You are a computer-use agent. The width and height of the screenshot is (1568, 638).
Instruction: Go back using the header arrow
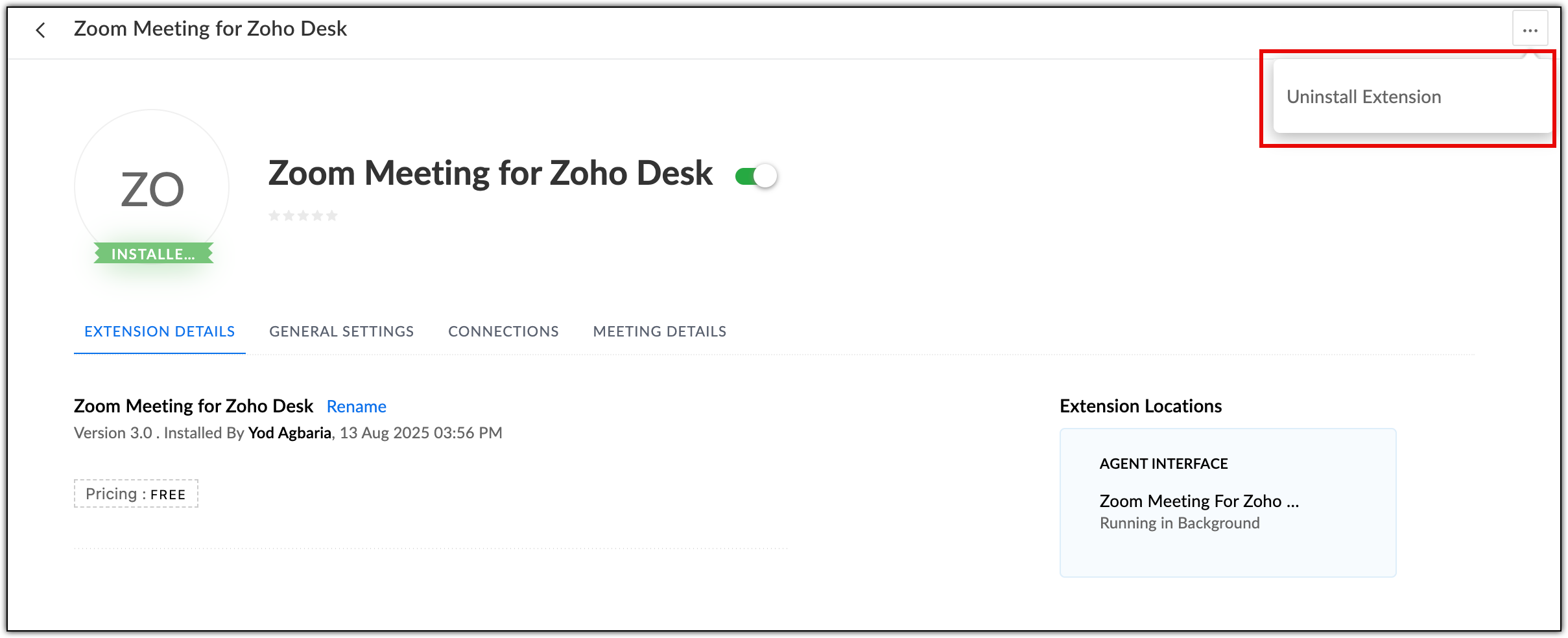coord(40,30)
